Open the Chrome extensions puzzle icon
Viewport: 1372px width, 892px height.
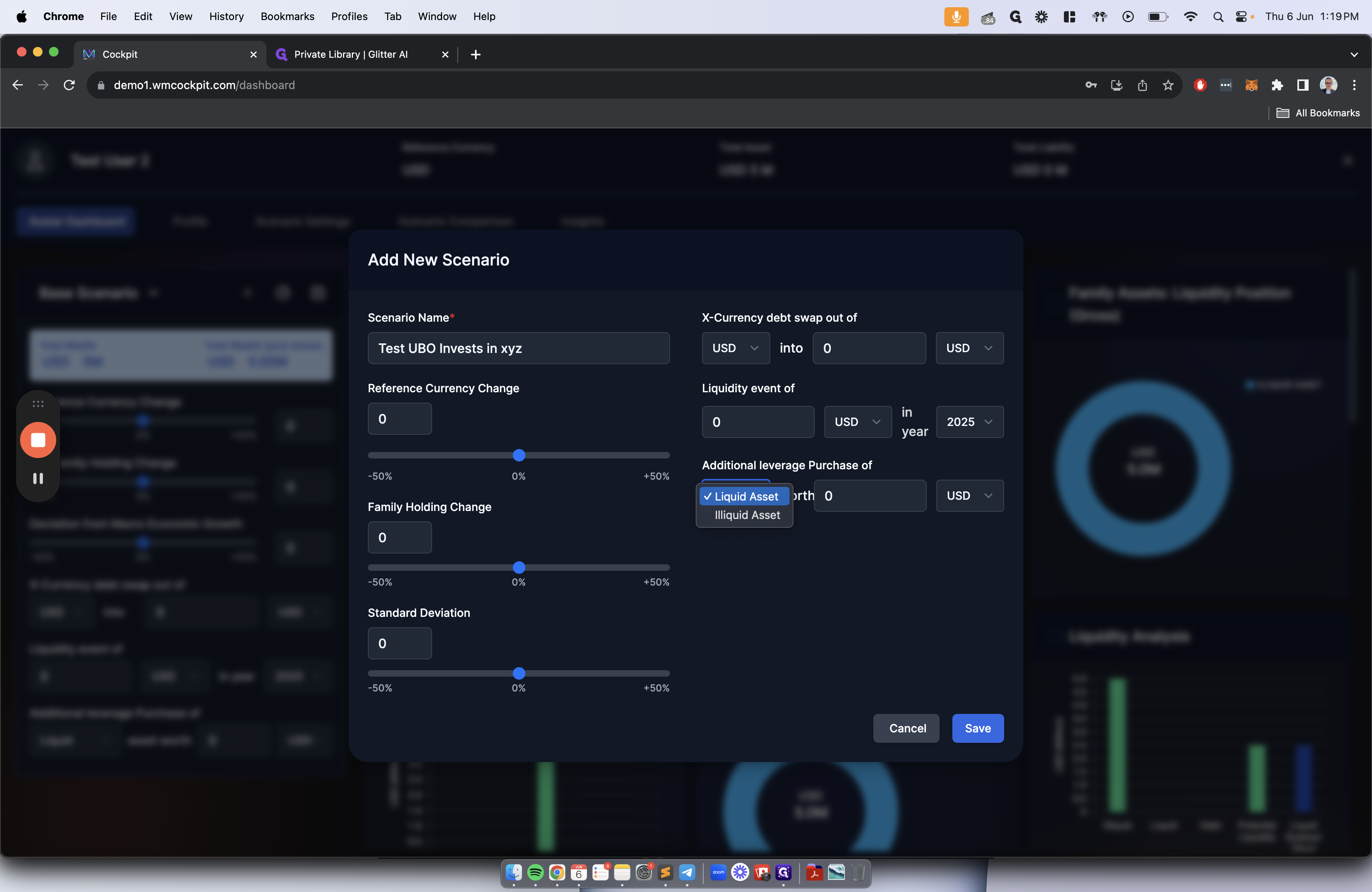1277,85
